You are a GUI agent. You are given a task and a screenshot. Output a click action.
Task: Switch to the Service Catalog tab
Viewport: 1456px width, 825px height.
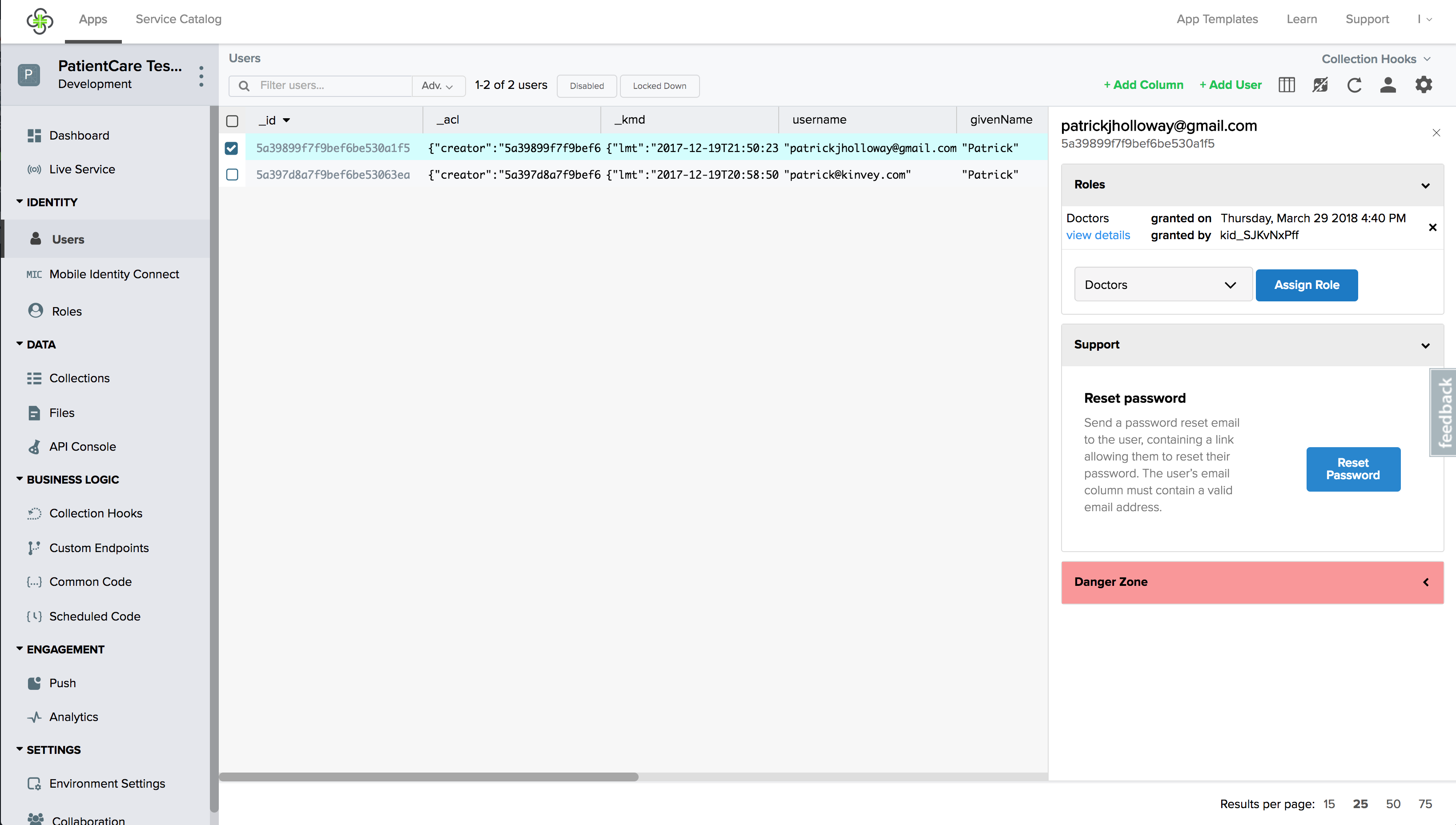178,19
